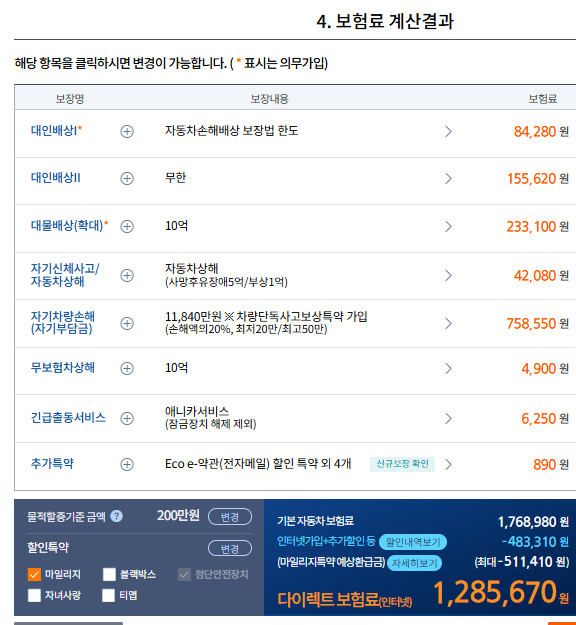Click the 233,100 원 premium amount
The height and width of the screenshot is (625, 576).
(x=538, y=226)
